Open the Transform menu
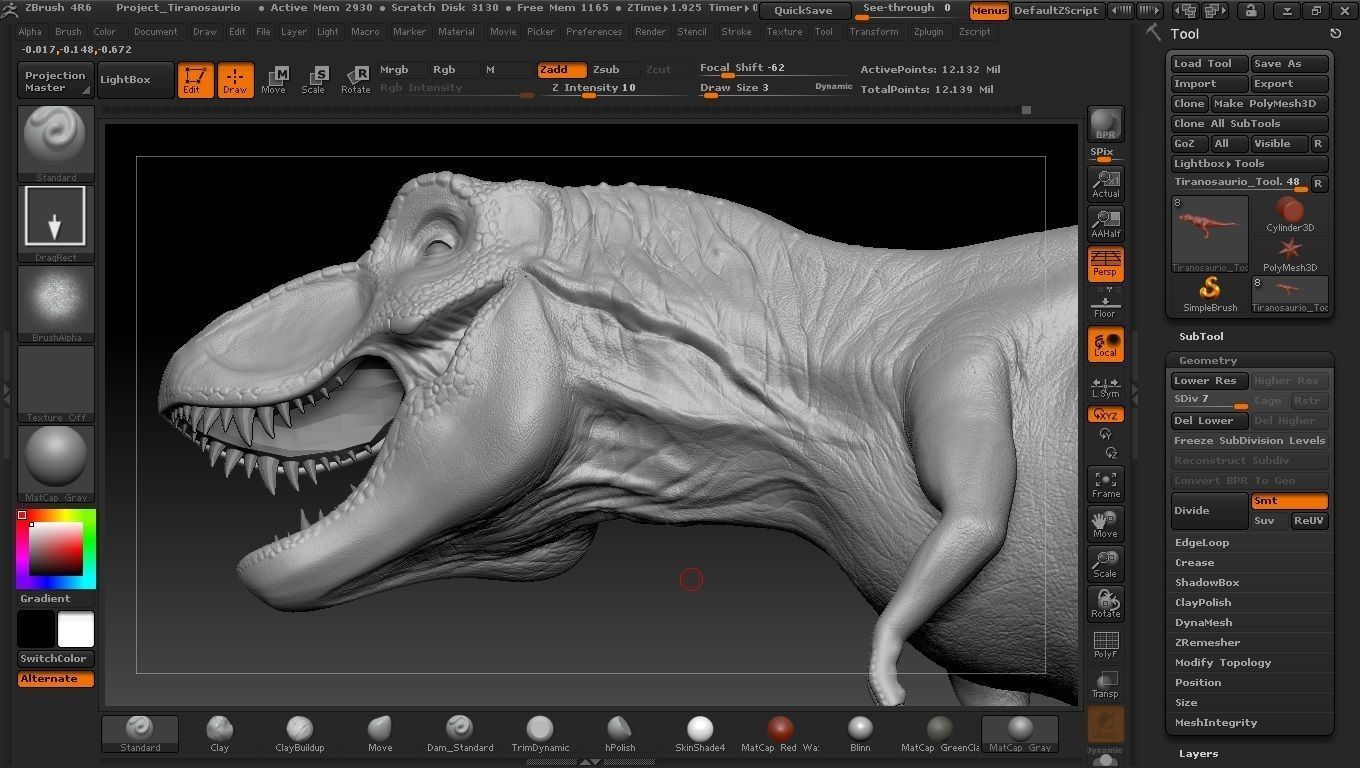Screen dimensions: 1360x768 pos(874,32)
